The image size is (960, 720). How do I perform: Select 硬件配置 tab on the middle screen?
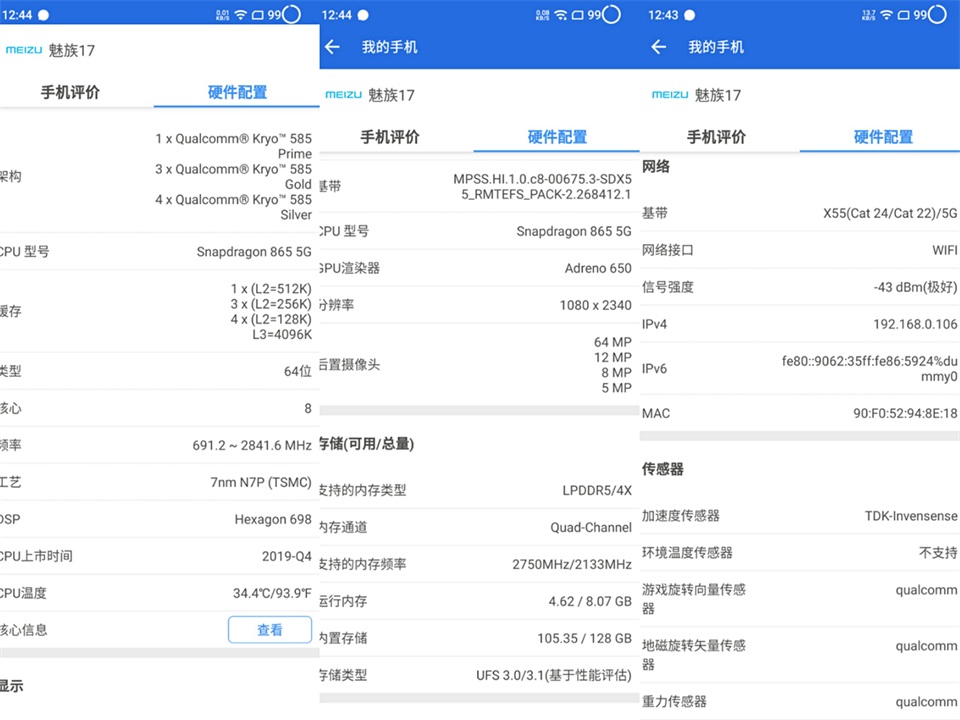pyautogui.click(x=557, y=137)
